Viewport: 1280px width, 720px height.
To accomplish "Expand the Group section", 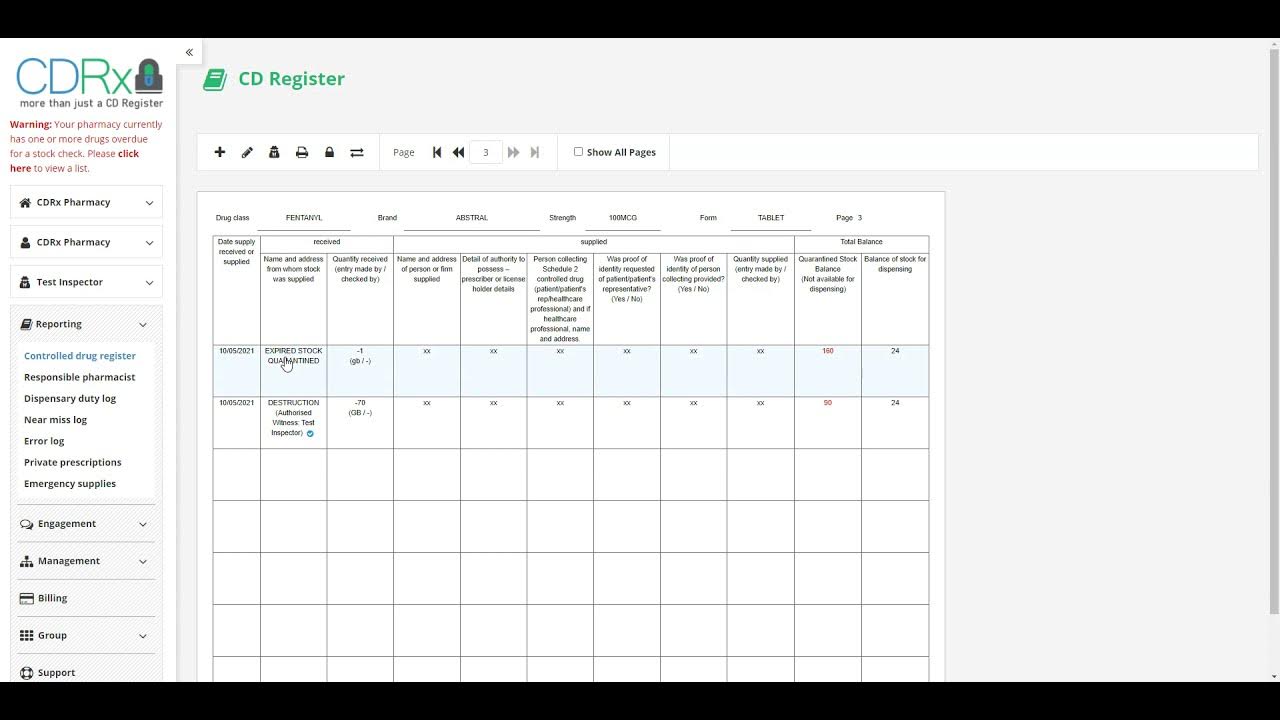I will (84, 635).
